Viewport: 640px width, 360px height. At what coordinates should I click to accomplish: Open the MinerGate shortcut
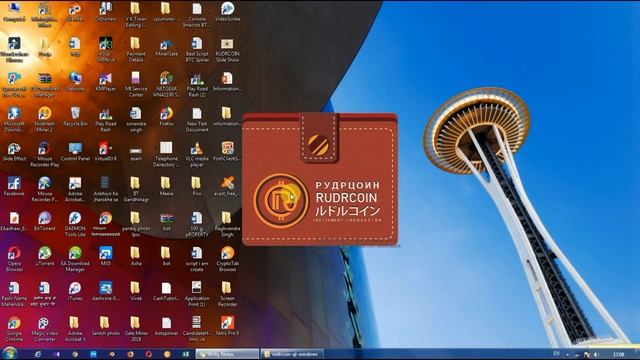(x=166, y=47)
